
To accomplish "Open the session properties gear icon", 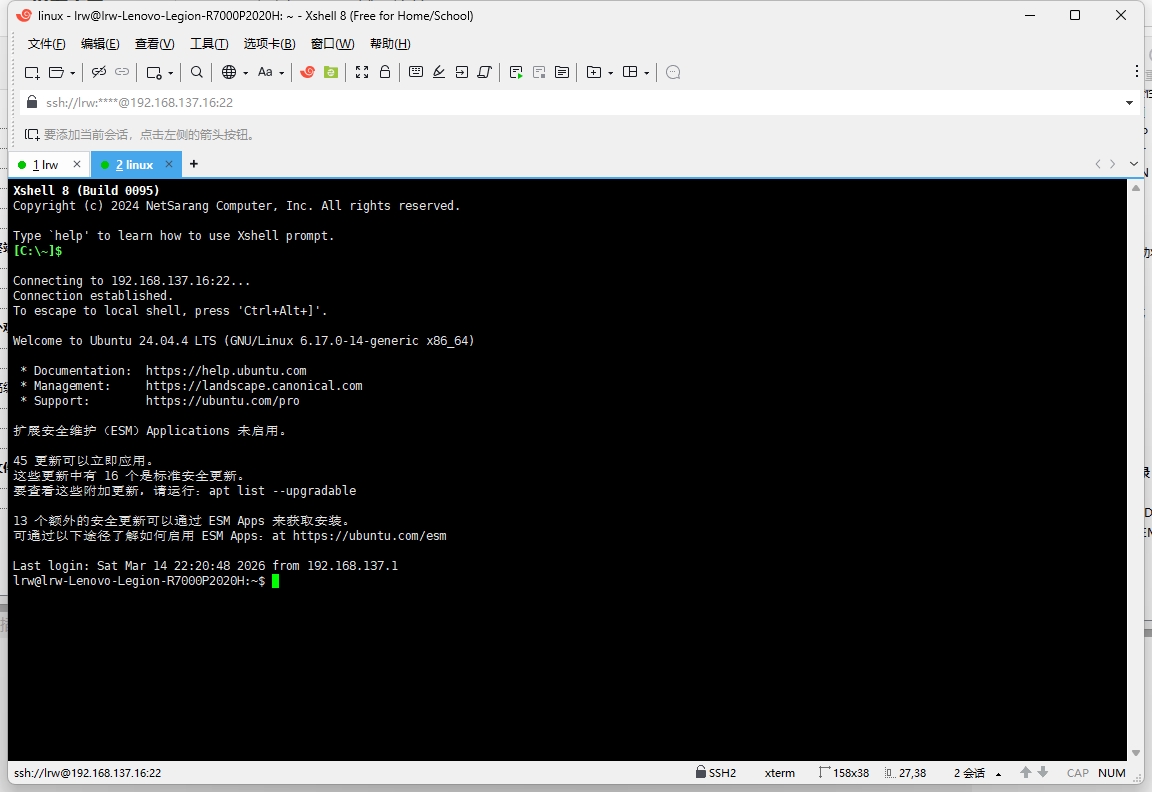I will point(154,72).
